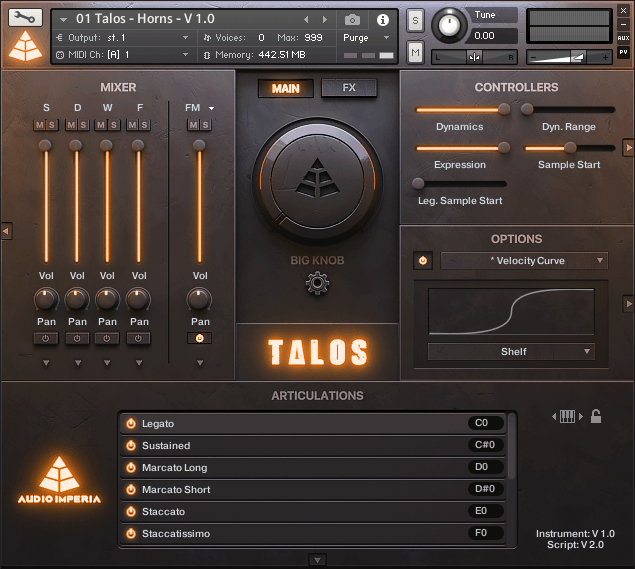Image resolution: width=635 pixels, height=569 pixels.
Task: Expand the bottom panel down arrow
Action: click(x=317, y=560)
